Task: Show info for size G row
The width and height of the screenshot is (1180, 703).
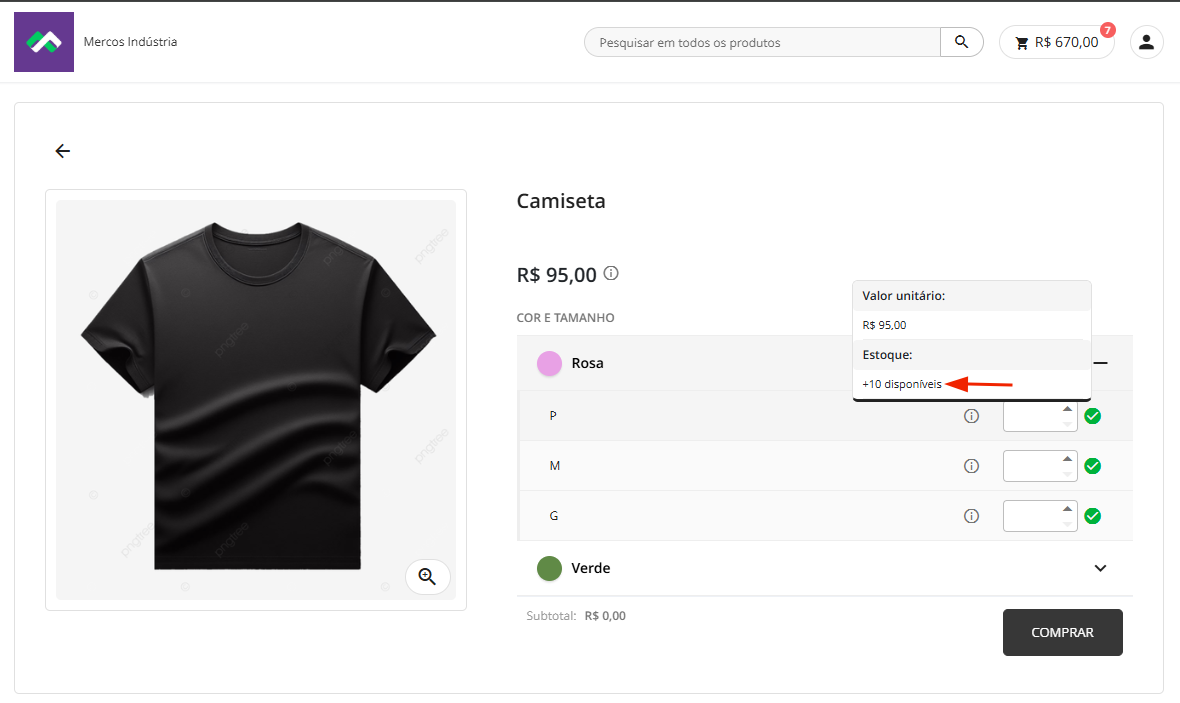Action: pos(970,516)
